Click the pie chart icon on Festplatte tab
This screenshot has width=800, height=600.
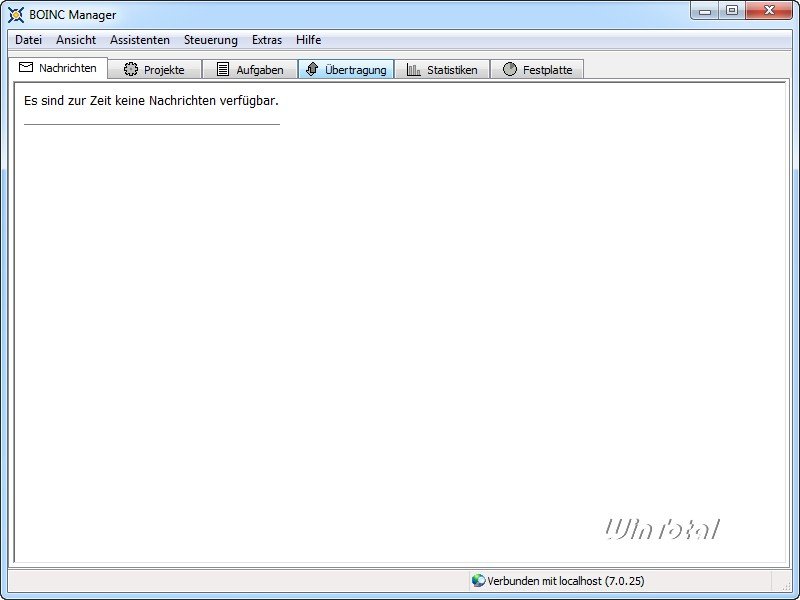(510, 69)
